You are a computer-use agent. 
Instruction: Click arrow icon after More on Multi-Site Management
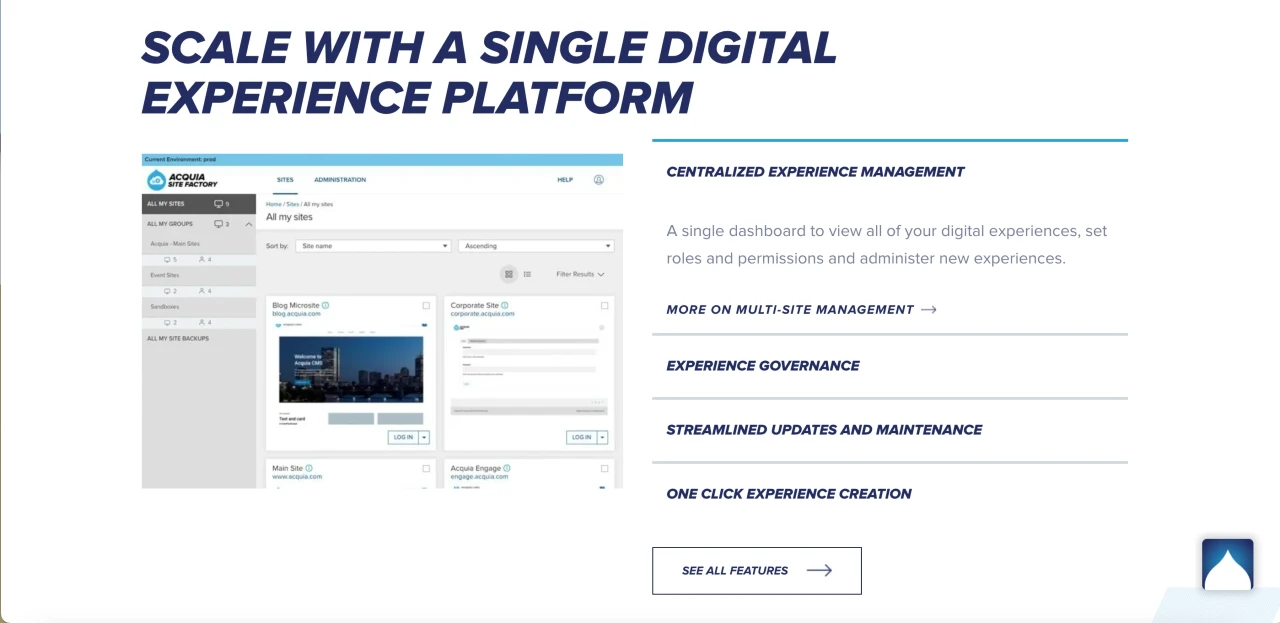[x=928, y=310]
